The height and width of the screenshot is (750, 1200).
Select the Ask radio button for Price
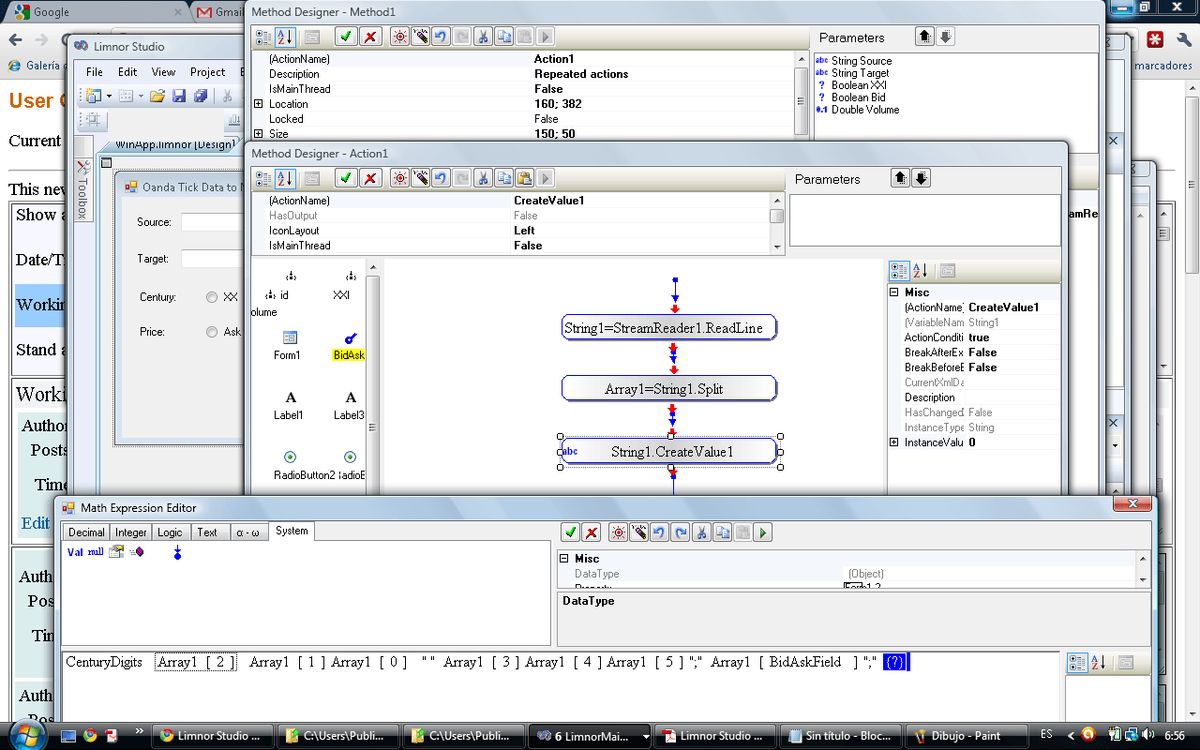(x=211, y=332)
